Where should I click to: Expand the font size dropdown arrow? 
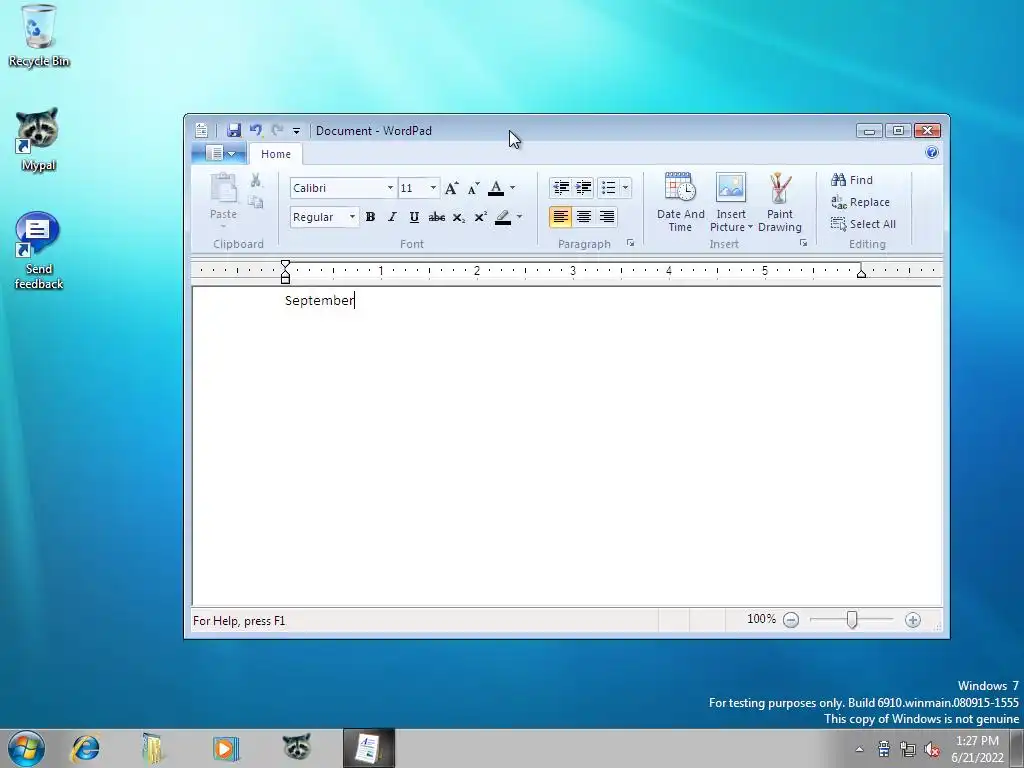433,188
